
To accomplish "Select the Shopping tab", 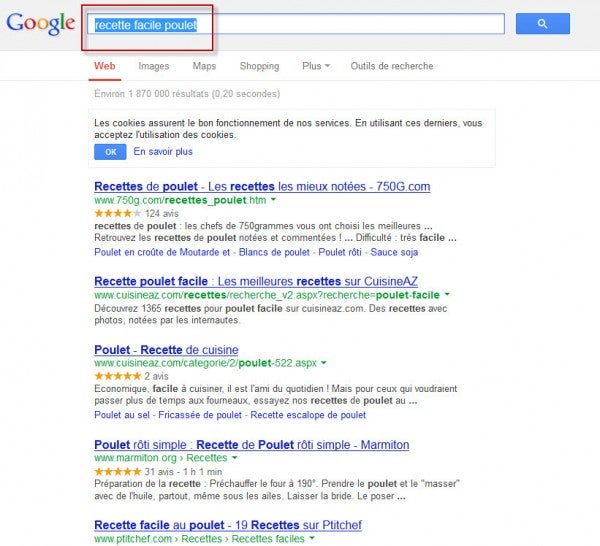I will click(259, 66).
